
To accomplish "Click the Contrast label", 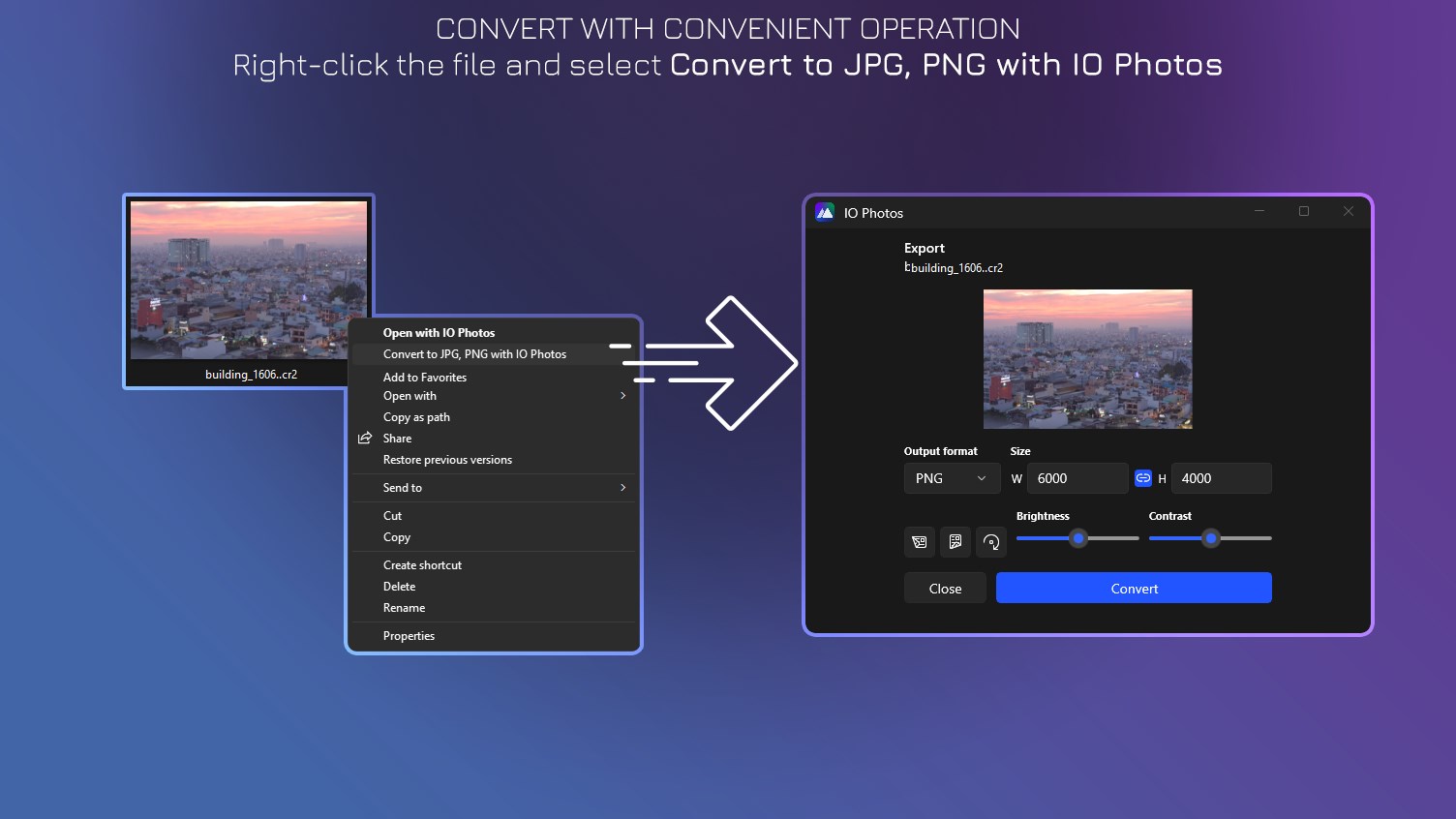I will pyautogui.click(x=1170, y=516).
